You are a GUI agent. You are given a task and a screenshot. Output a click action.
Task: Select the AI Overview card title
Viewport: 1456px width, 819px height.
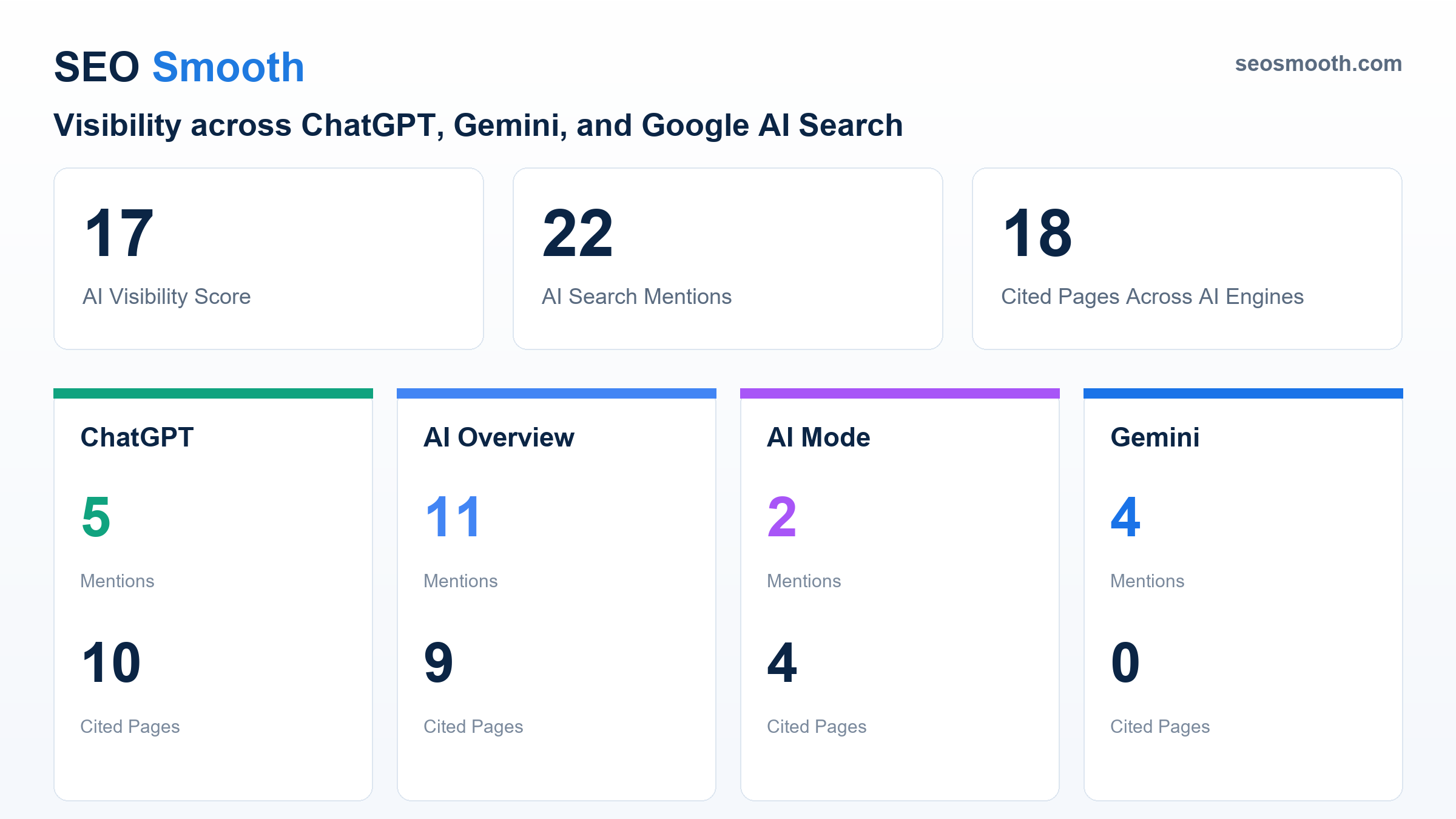pyautogui.click(x=499, y=437)
